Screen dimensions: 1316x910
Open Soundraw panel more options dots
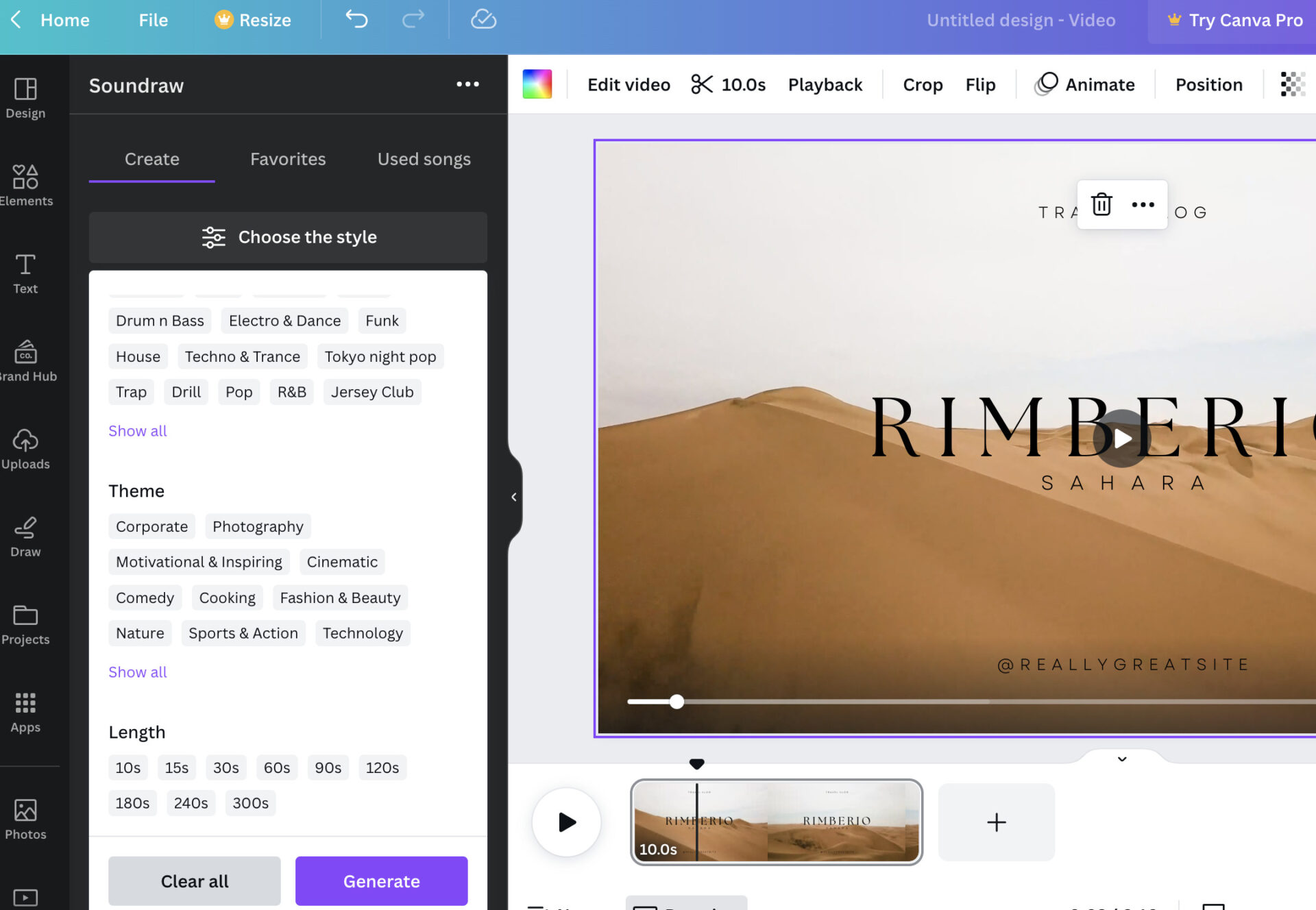[467, 84]
